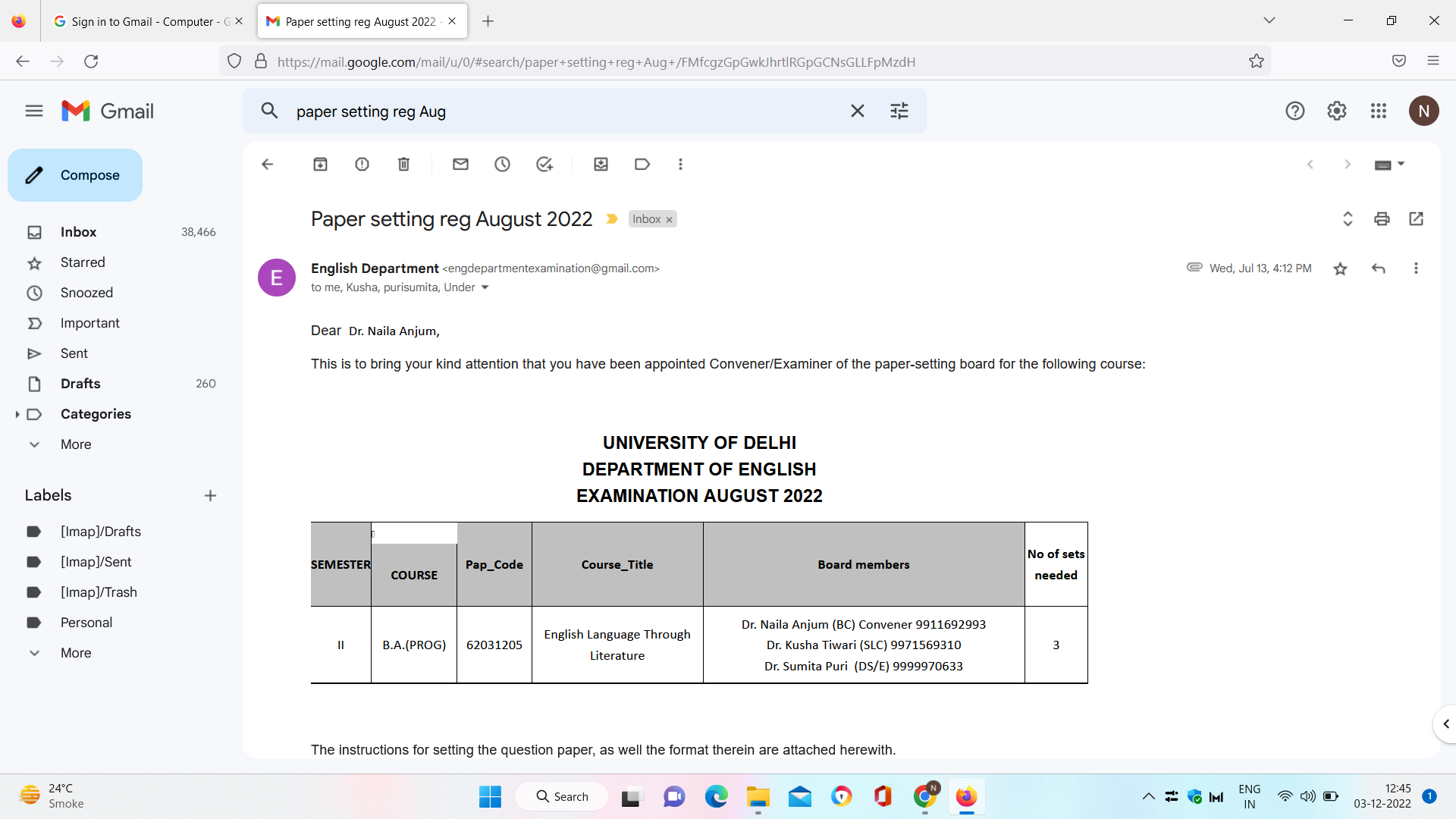Open weather widget 24°C Smoke
The image size is (1456, 819).
click(53, 796)
